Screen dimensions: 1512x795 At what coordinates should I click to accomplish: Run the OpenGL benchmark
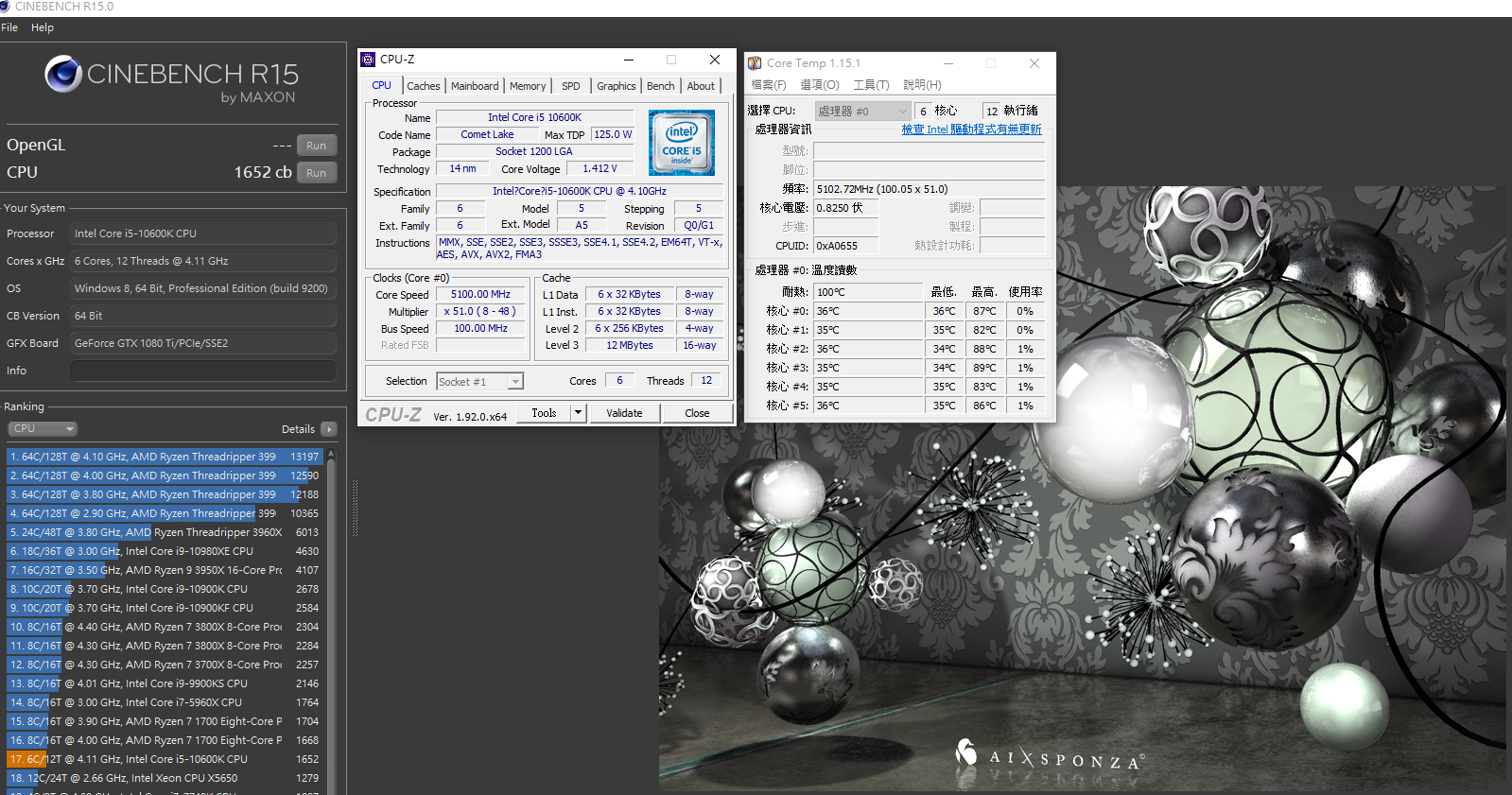point(317,146)
